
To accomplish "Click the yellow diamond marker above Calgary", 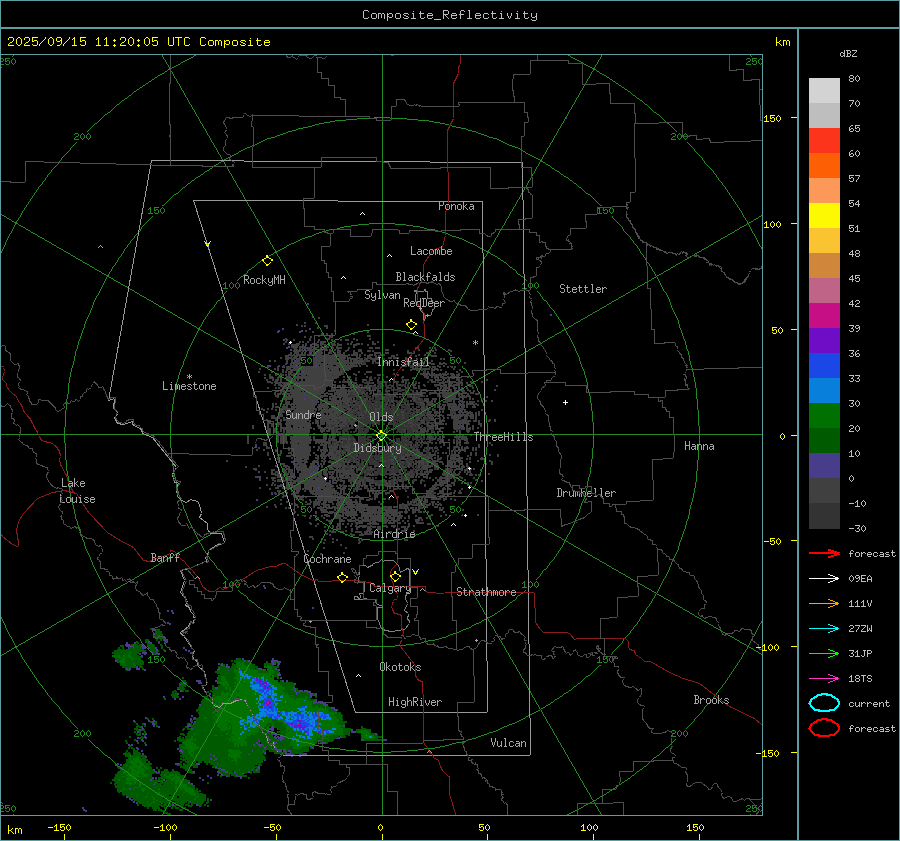I will click(x=395, y=576).
